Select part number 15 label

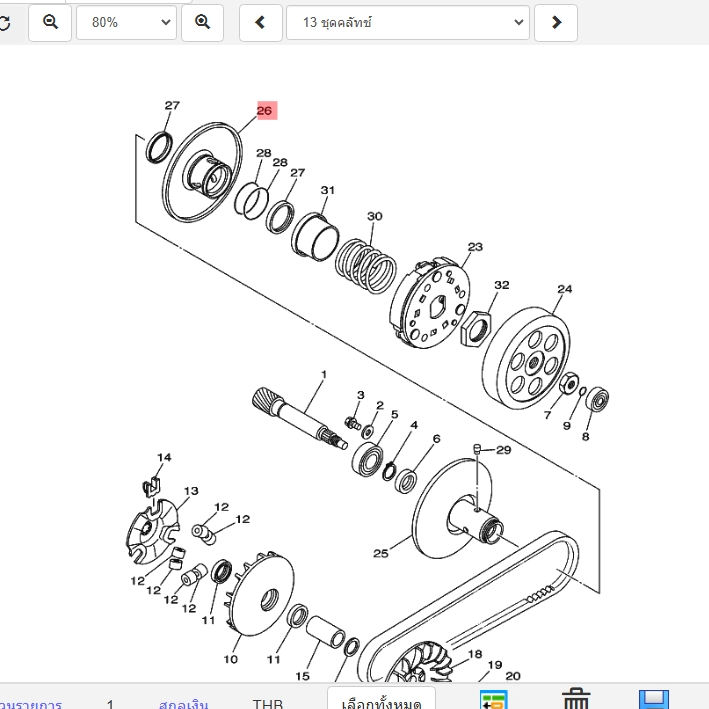pyautogui.click(x=303, y=676)
